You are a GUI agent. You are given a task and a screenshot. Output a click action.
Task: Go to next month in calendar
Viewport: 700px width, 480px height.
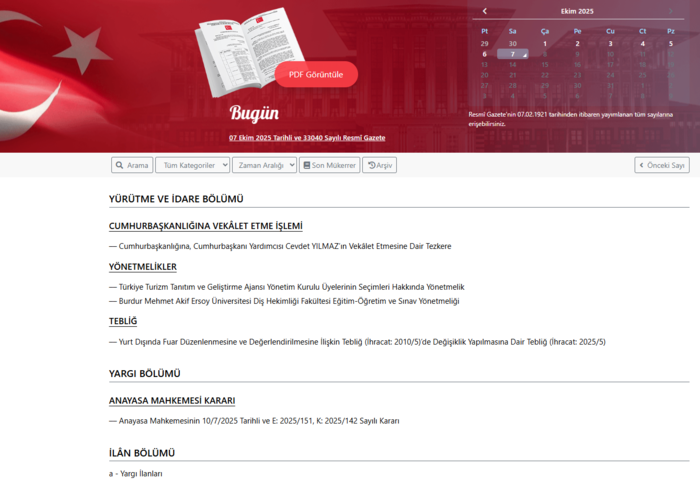coord(671,11)
